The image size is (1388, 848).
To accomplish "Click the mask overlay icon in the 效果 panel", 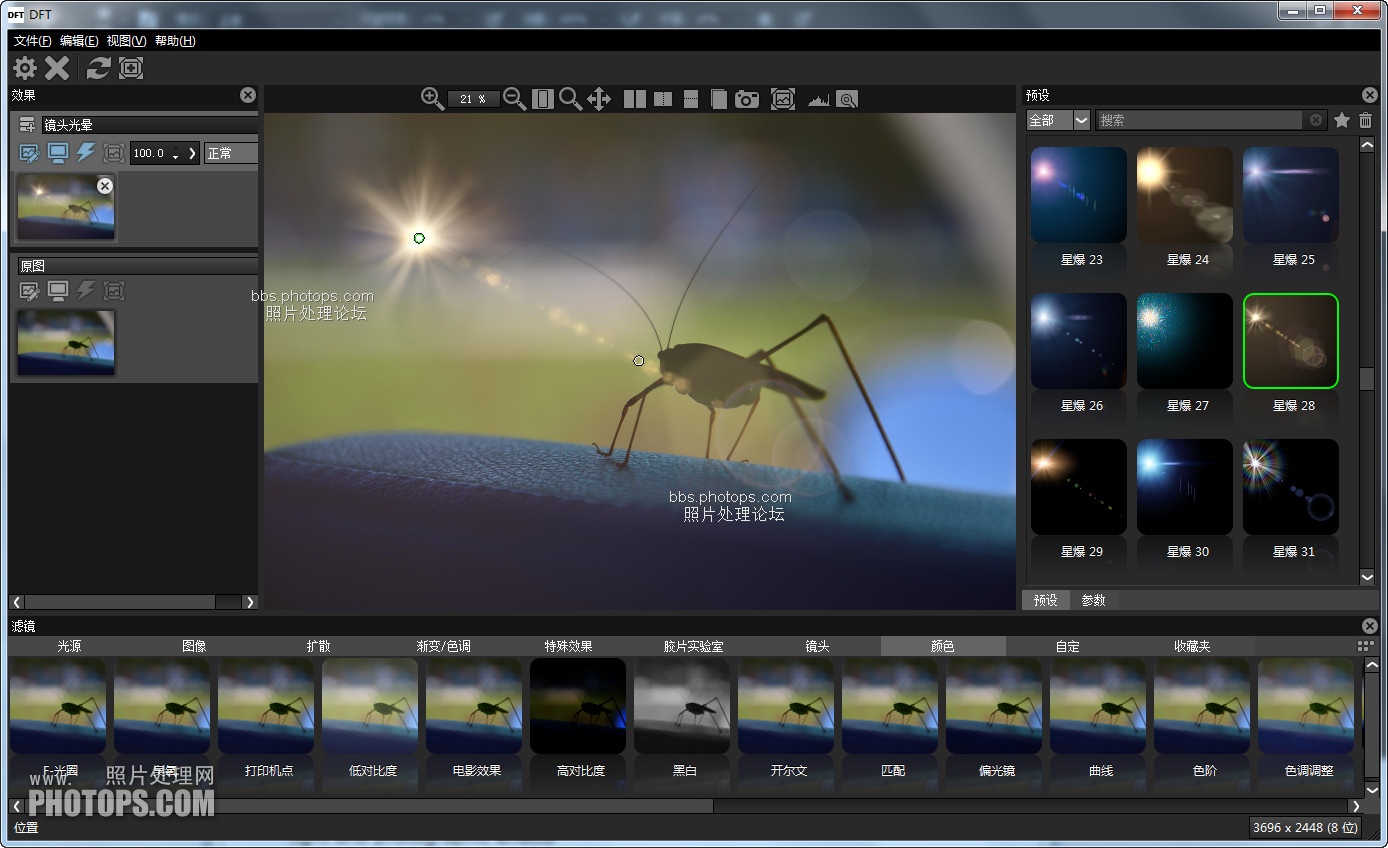I will click(x=114, y=153).
